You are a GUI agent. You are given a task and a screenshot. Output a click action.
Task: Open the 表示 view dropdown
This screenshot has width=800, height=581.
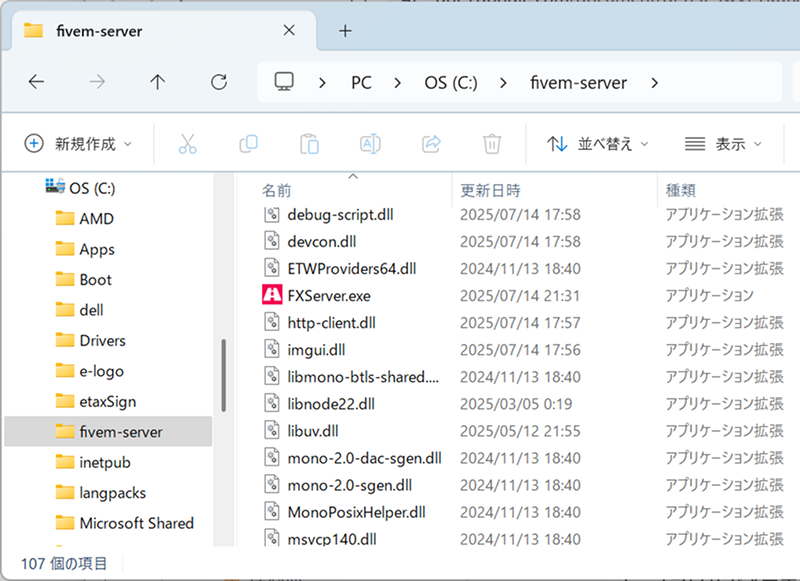723,144
